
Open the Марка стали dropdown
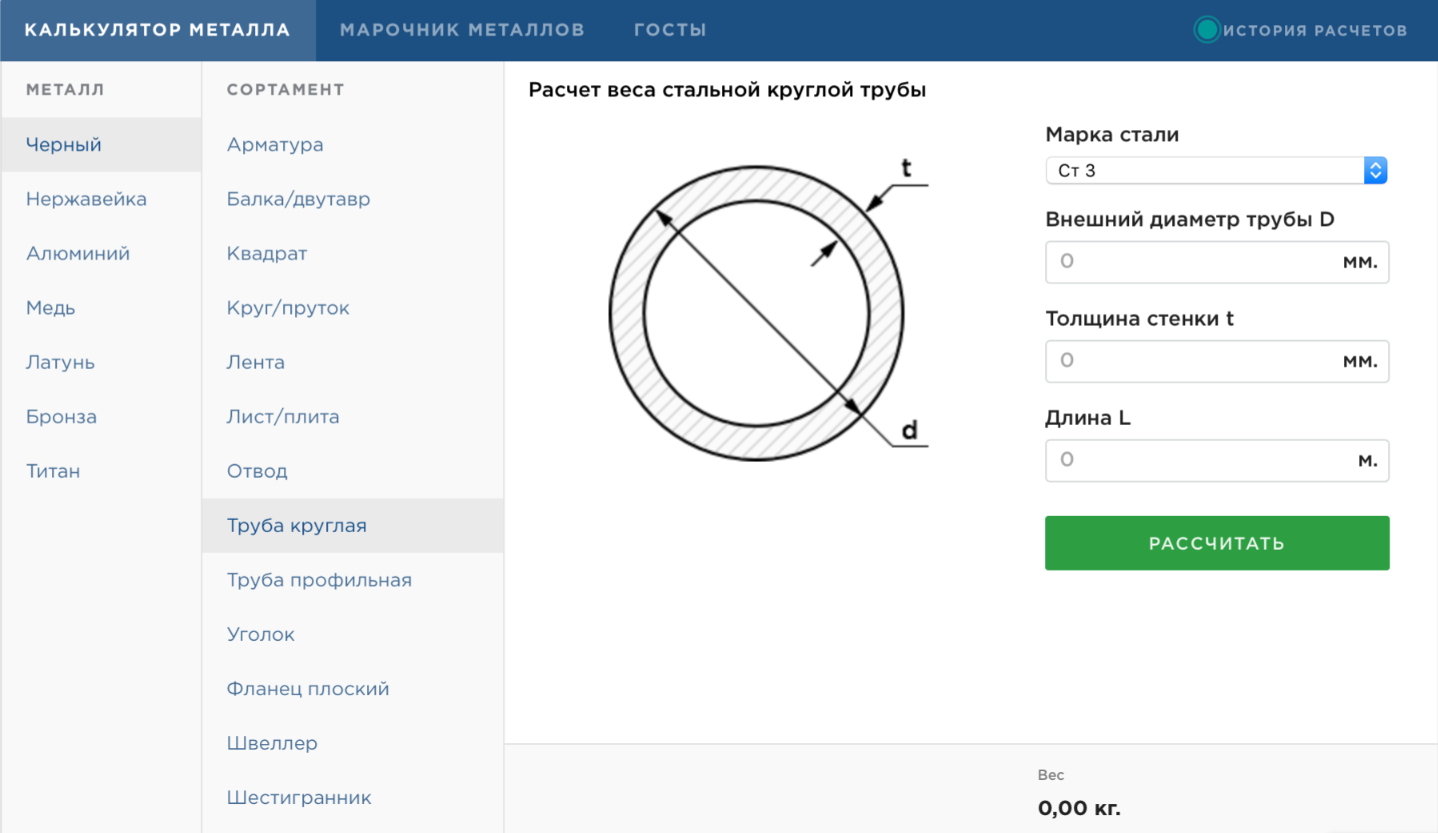pos(1216,171)
